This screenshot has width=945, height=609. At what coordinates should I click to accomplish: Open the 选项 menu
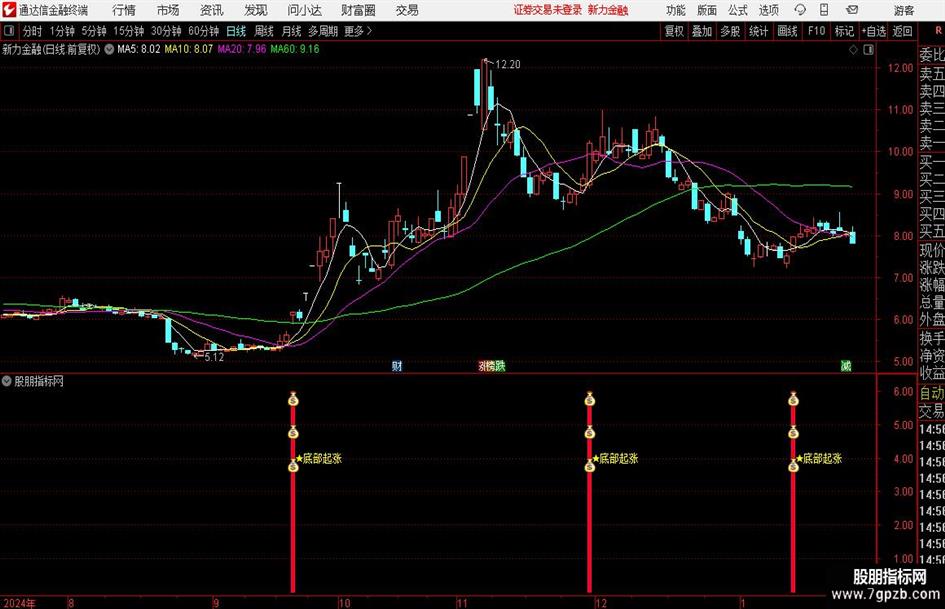(x=768, y=10)
